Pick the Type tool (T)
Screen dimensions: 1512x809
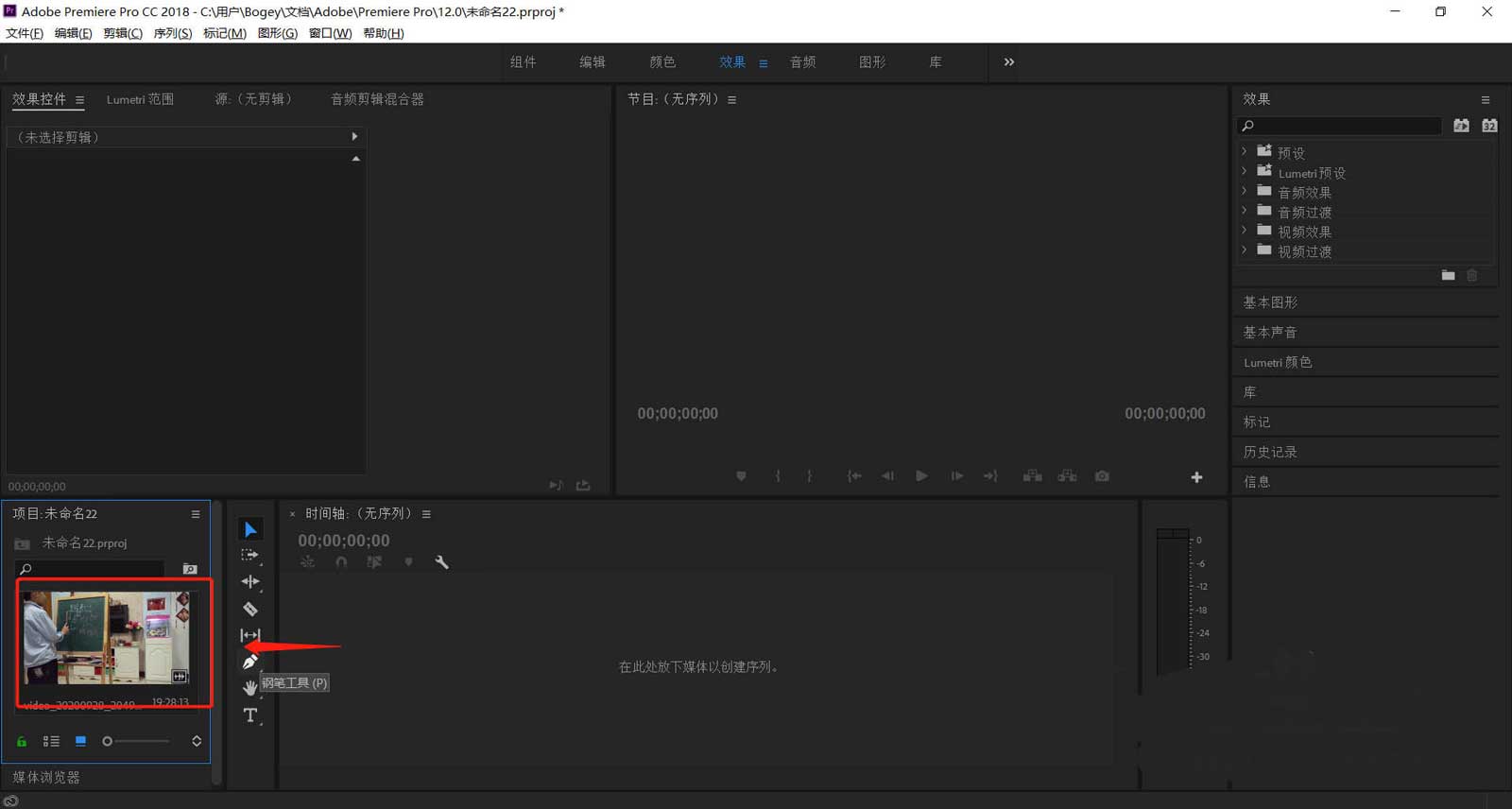pos(250,715)
